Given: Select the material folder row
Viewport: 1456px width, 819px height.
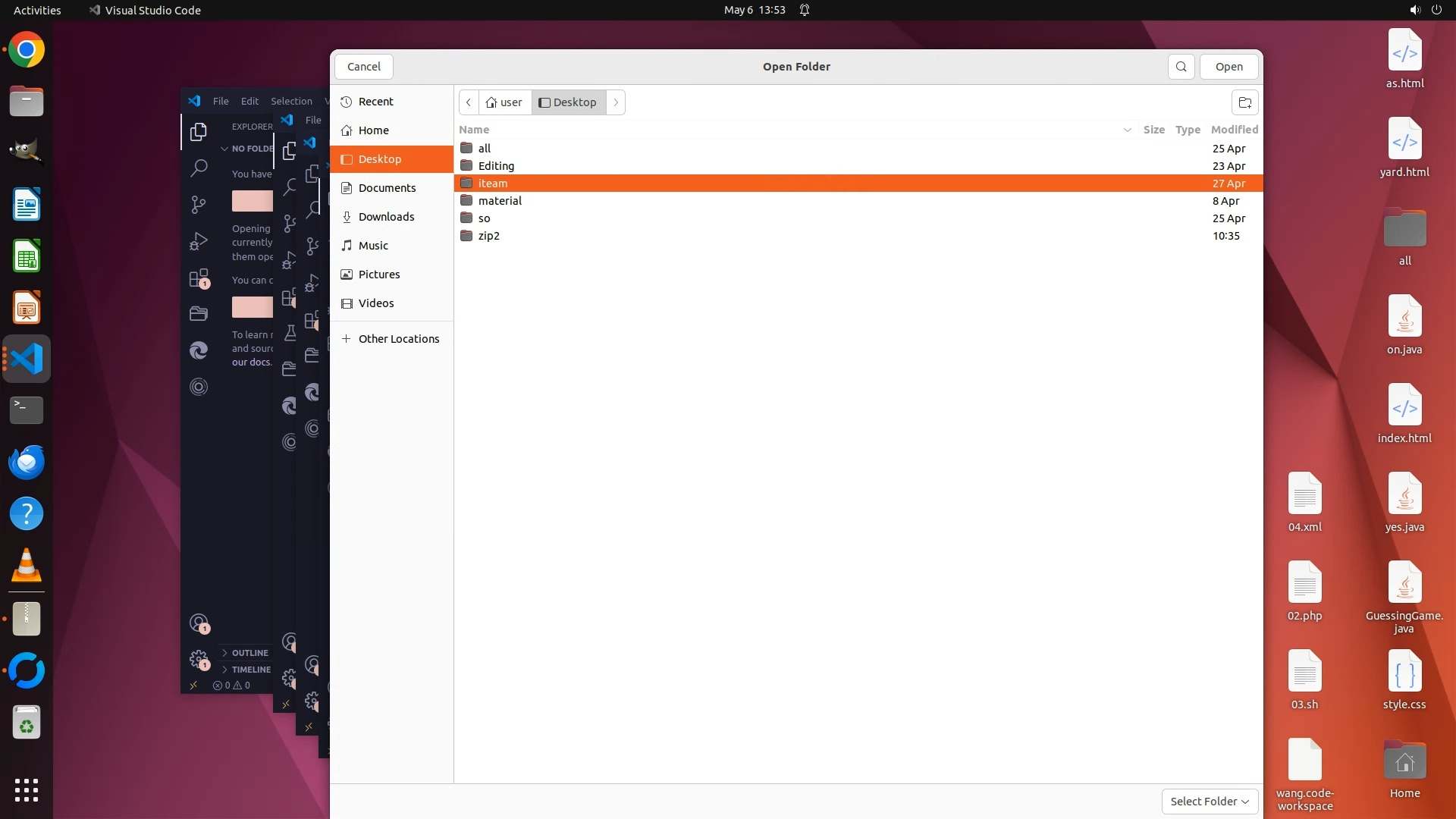Looking at the screenshot, I should tap(500, 201).
